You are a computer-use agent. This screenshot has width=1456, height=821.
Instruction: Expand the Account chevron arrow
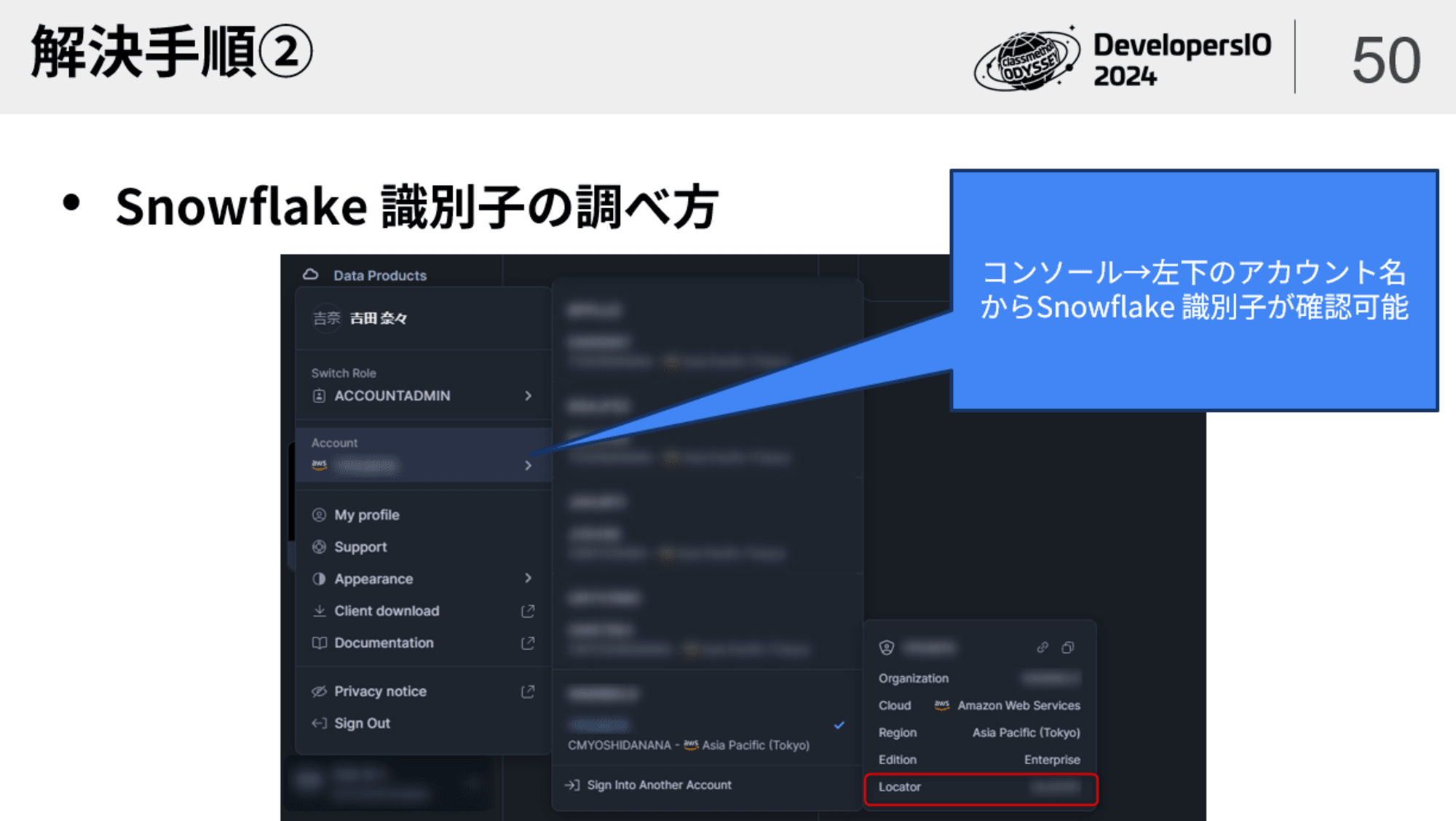529,466
